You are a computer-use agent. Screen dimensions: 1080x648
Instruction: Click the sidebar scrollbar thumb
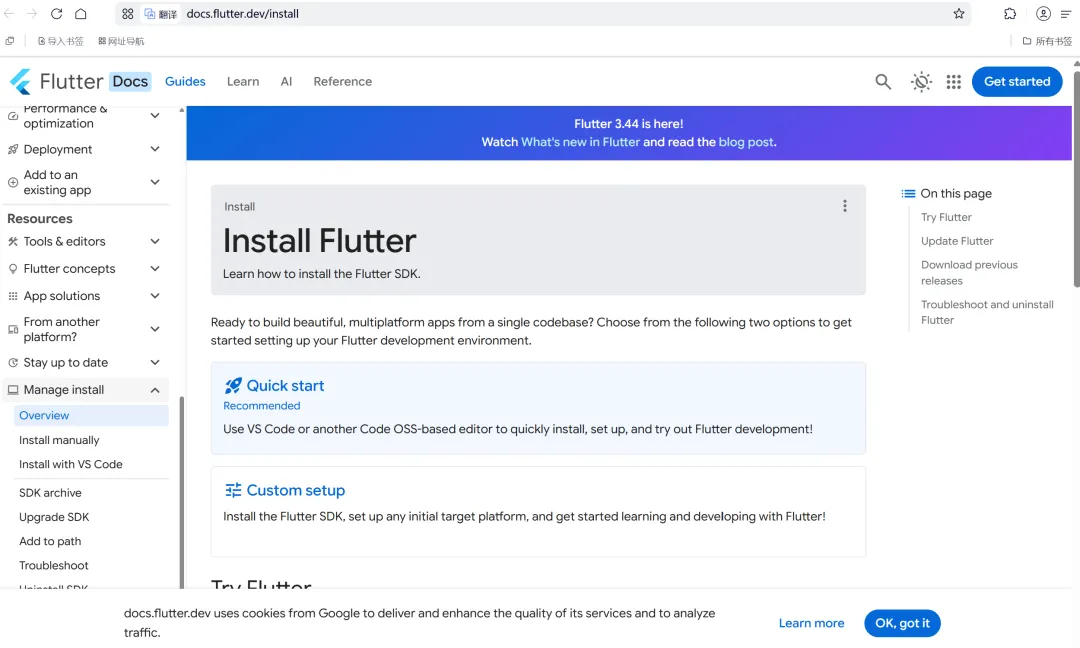182,492
